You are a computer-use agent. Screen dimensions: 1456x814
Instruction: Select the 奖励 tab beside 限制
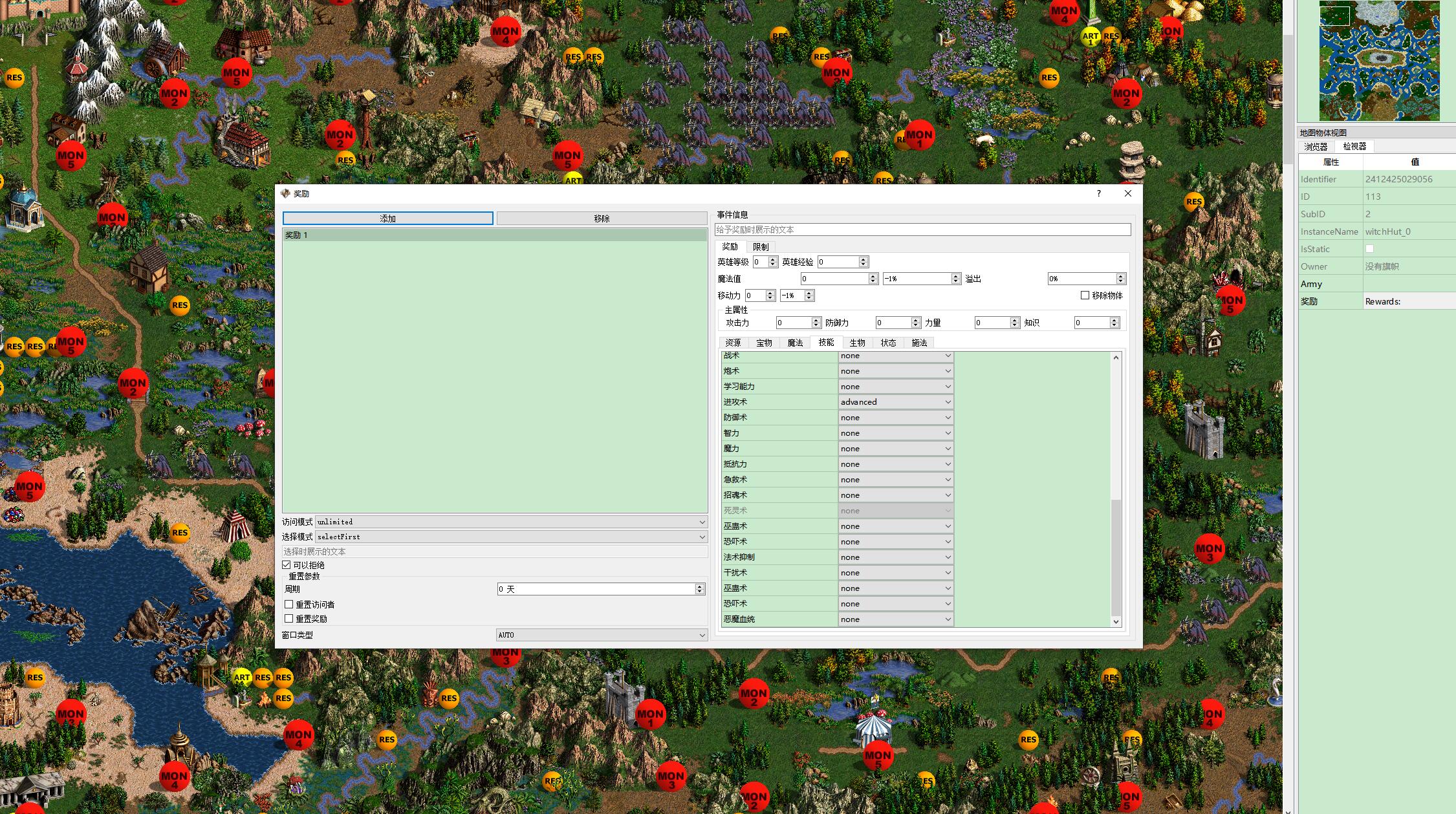click(x=730, y=246)
